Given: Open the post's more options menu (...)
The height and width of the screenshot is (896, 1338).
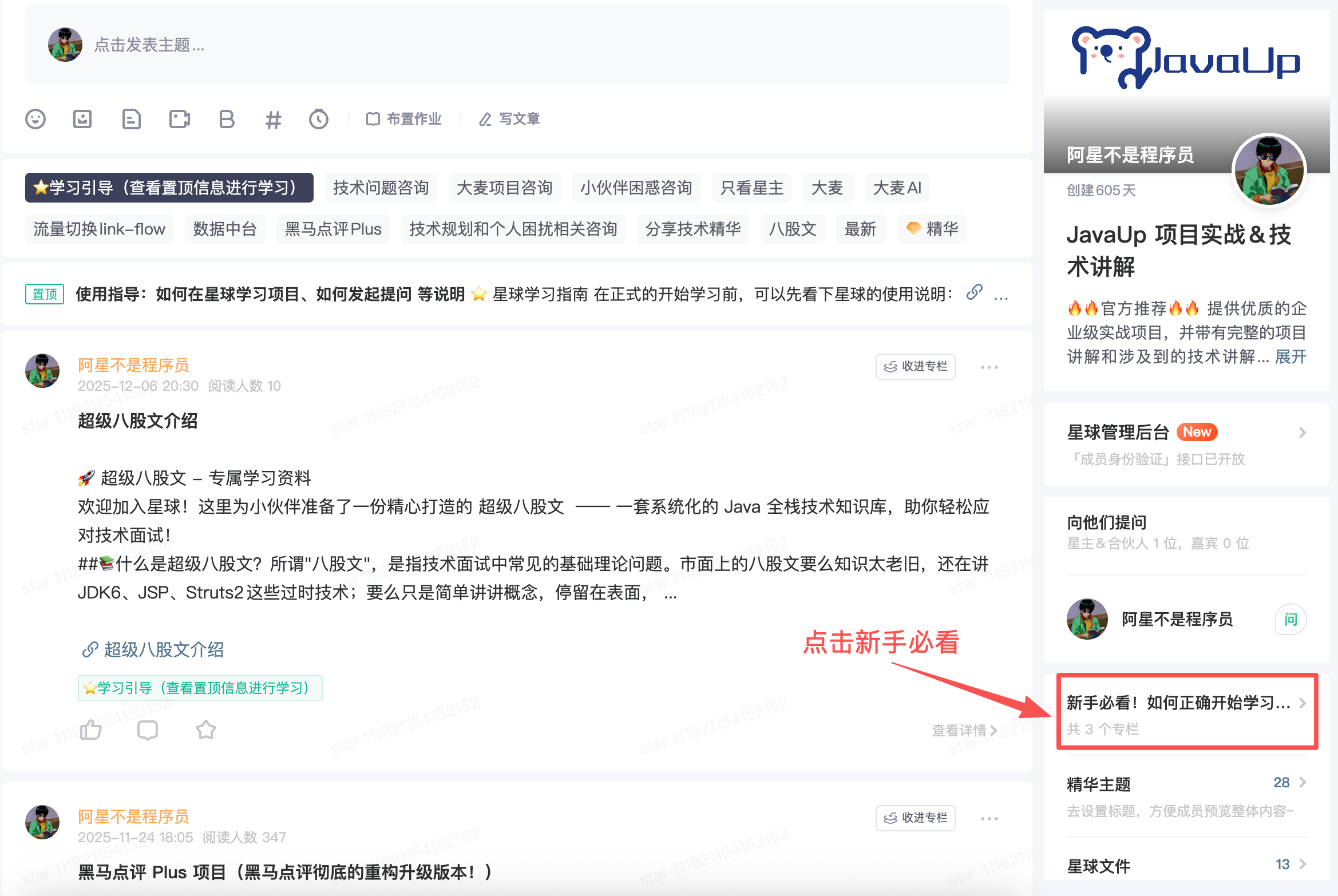Looking at the screenshot, I should tap(989, 367).
